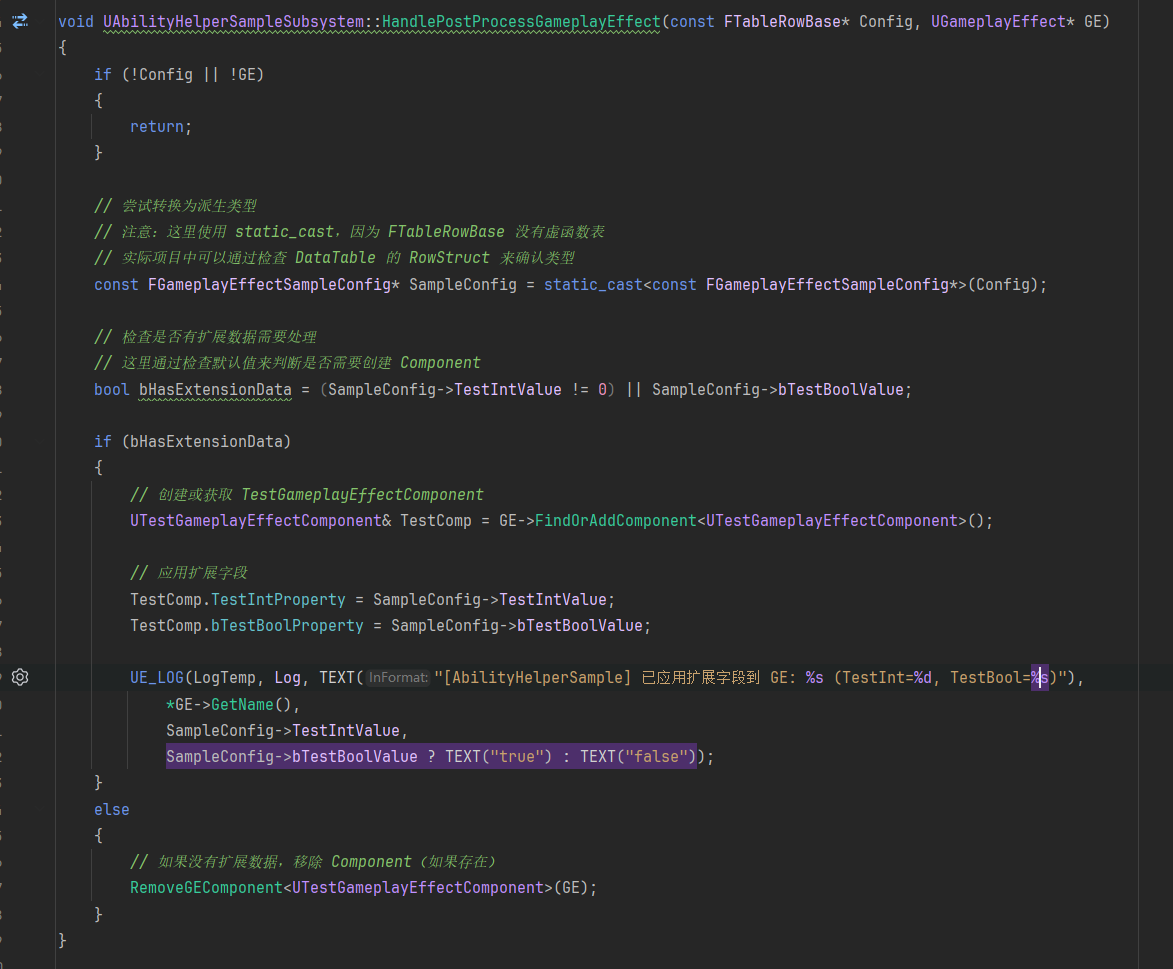Click the gutter arrows icon beside function signature

coord(20,21)
